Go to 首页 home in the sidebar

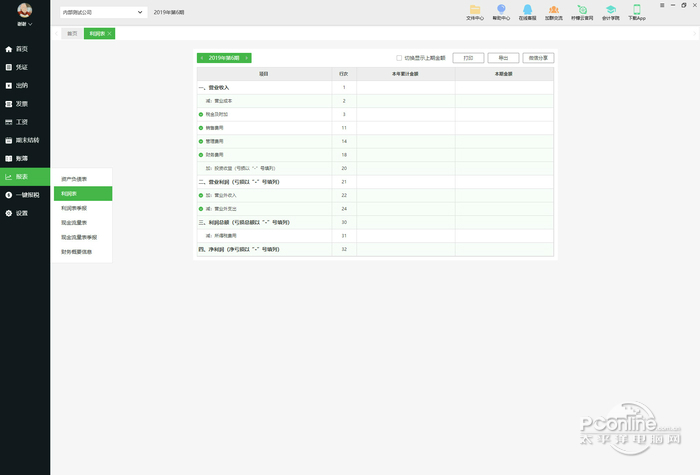click(x=25, y=49)
